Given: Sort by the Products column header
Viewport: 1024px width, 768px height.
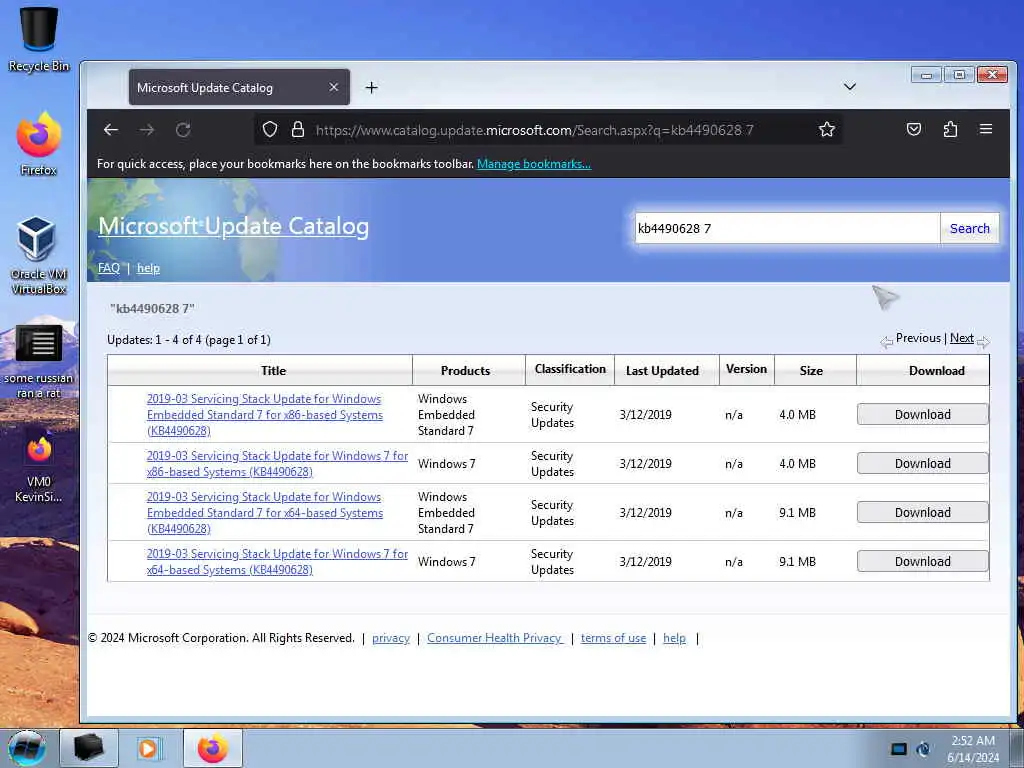Looking at the screenshot, I should point(465,370).
